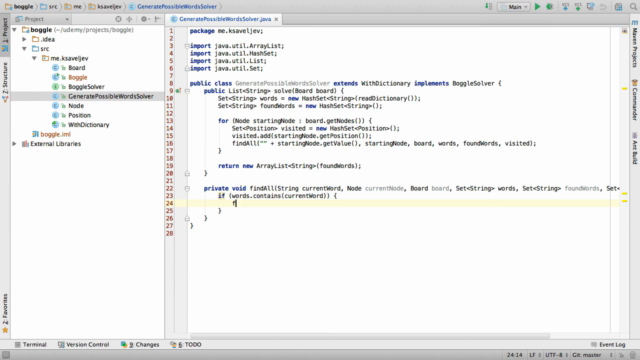Viewport: 640px width, 360px height.
Task: Fold the solve method at line 9
Action: (187, 91)
